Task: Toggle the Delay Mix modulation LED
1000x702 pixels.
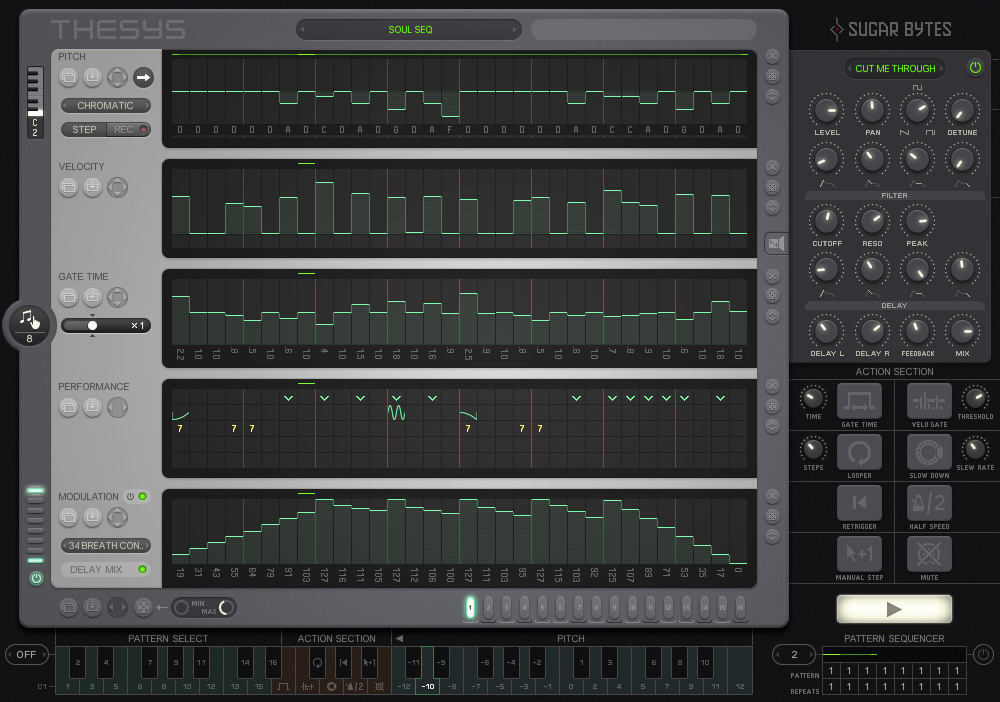Action: coord(143,570)
